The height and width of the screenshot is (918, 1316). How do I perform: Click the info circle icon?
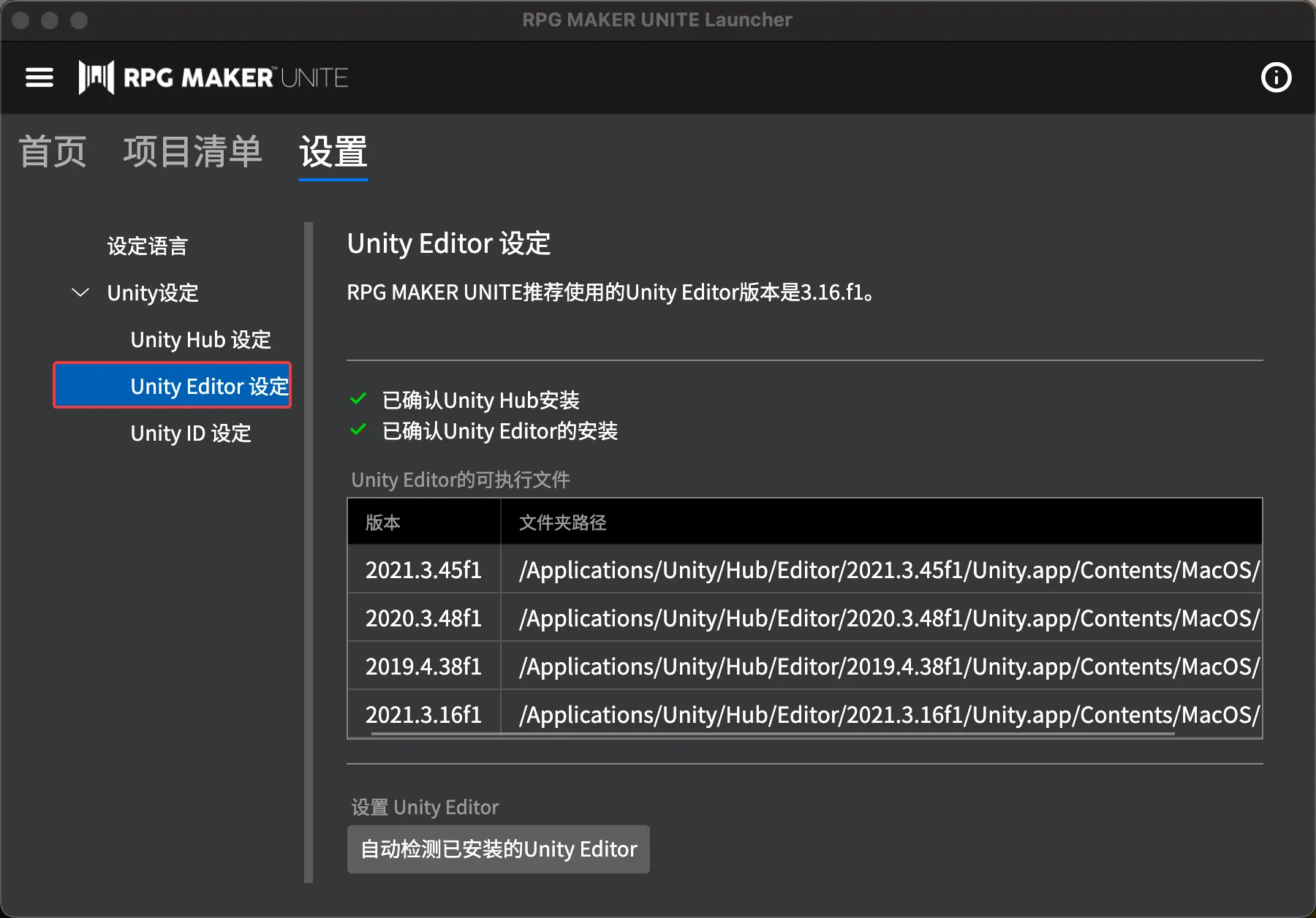coord(1276,77)
